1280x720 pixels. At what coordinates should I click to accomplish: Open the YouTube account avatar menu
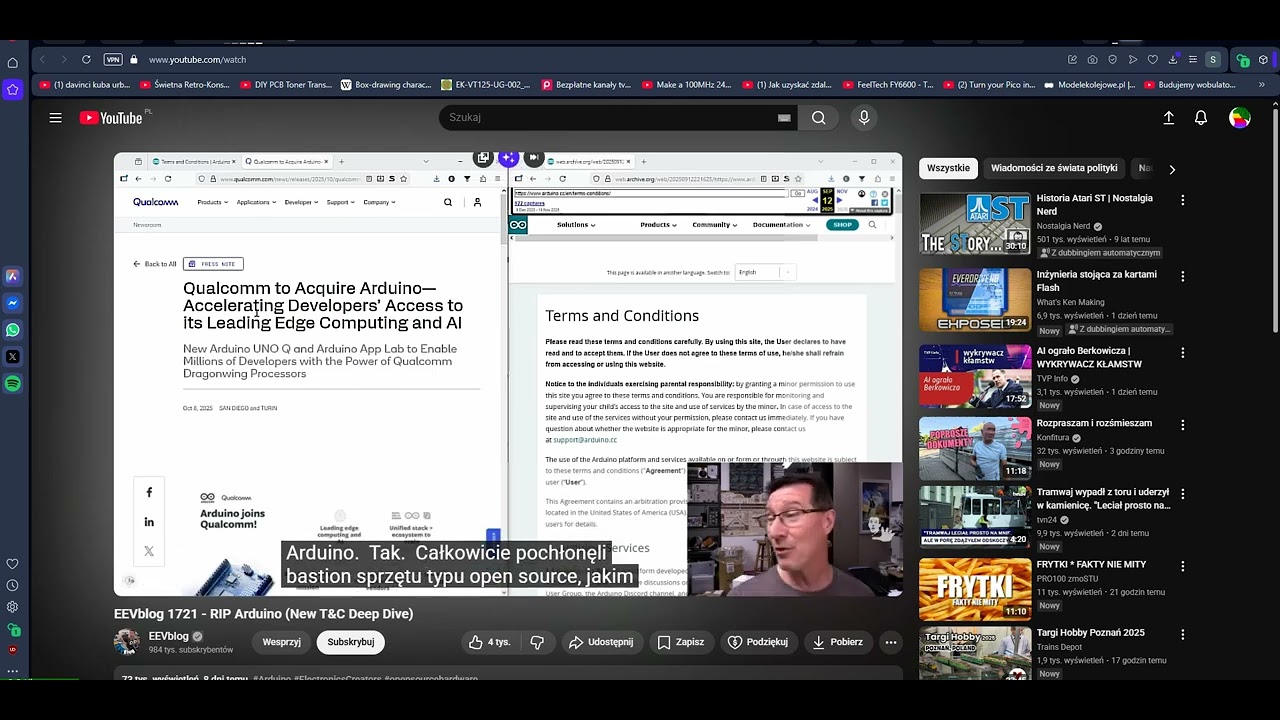(1240, 118)
